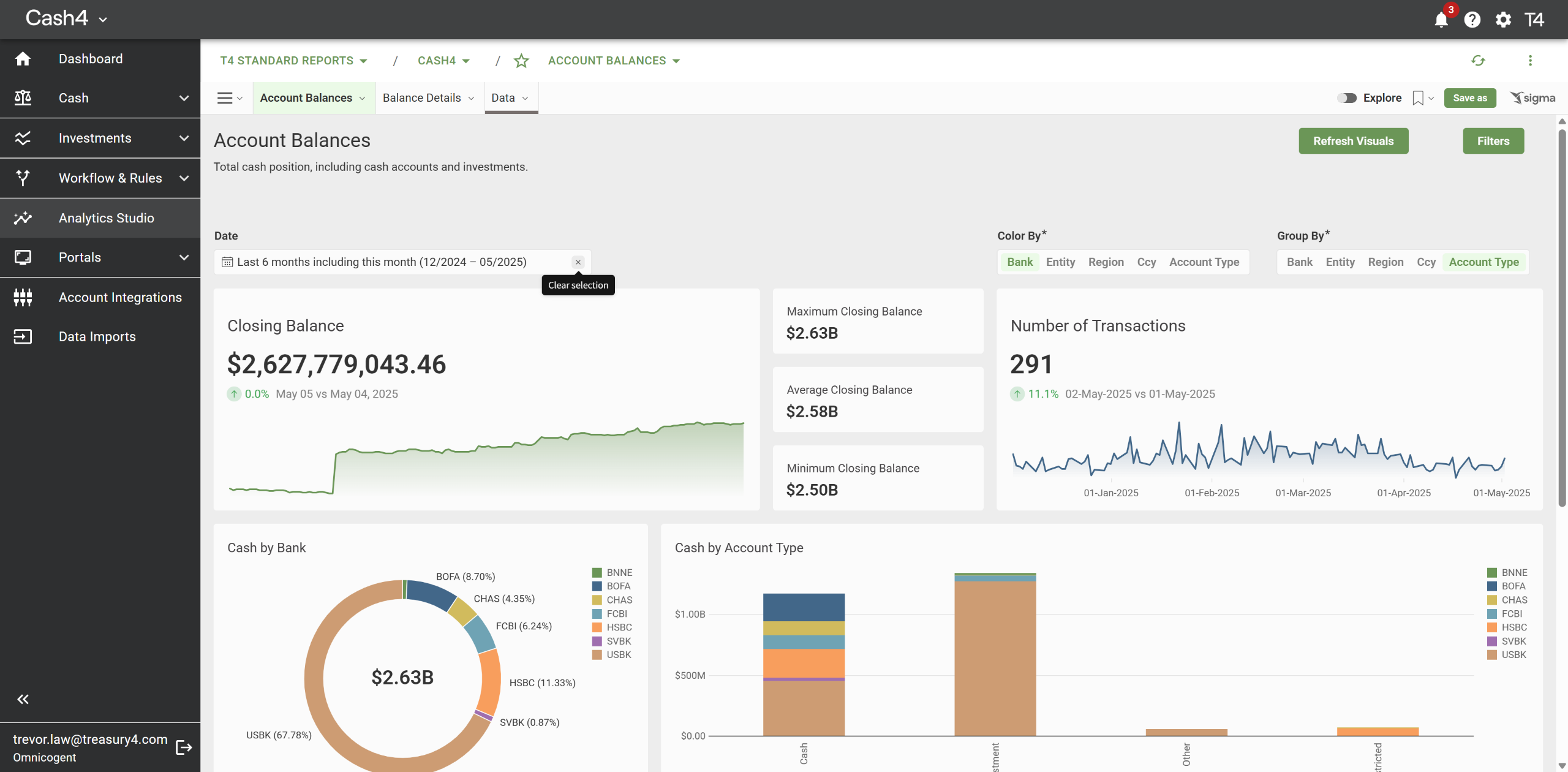
Task: Open Analytics Studio in sidebar
Action: click(x=106, y=218)
